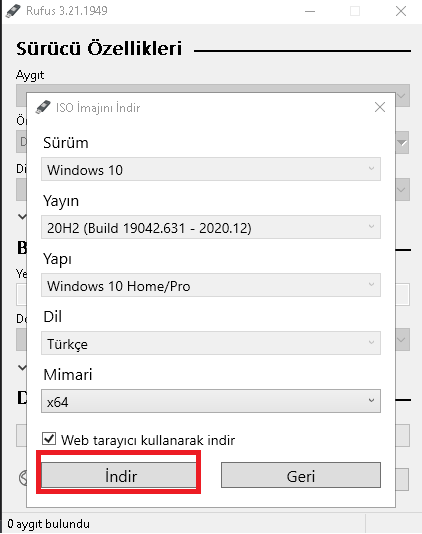Click the Rufus app icon in main title bar
This screenshot has width=422, height=534.
(13, 11)
